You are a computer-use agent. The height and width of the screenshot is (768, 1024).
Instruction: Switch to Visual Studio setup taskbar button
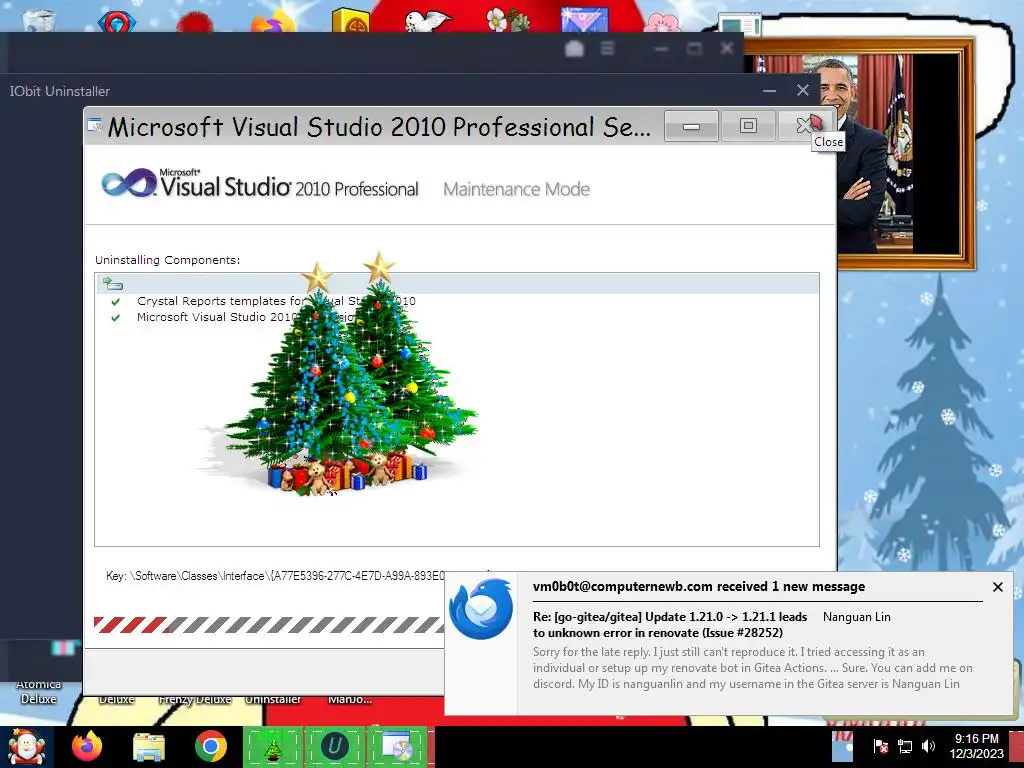(396, 747)
